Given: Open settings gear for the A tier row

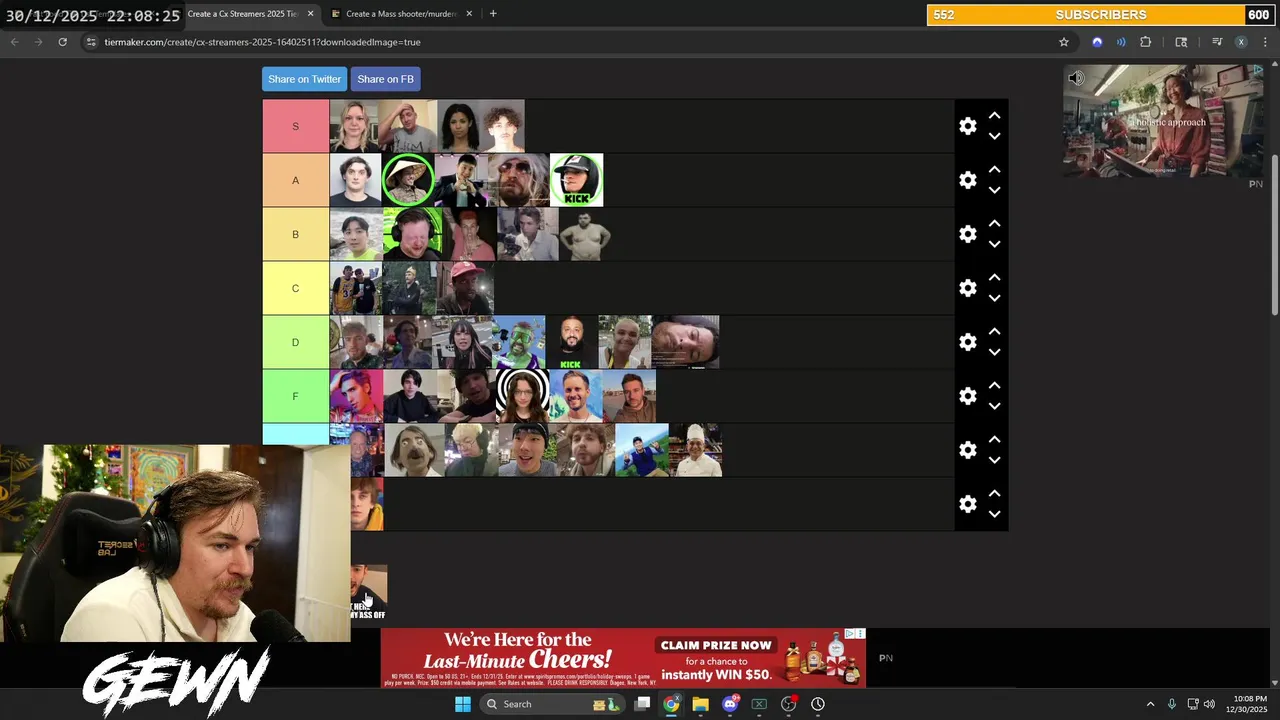Looking at the screenshot, I should click(x=967, y=180).
